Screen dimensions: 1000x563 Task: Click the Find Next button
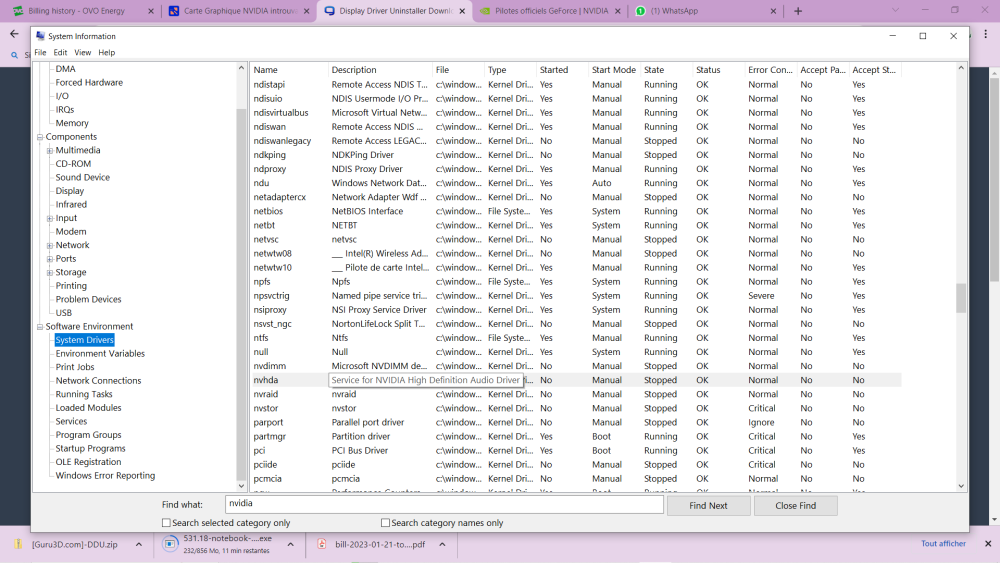pyautogui.click(x=708, y=506)
